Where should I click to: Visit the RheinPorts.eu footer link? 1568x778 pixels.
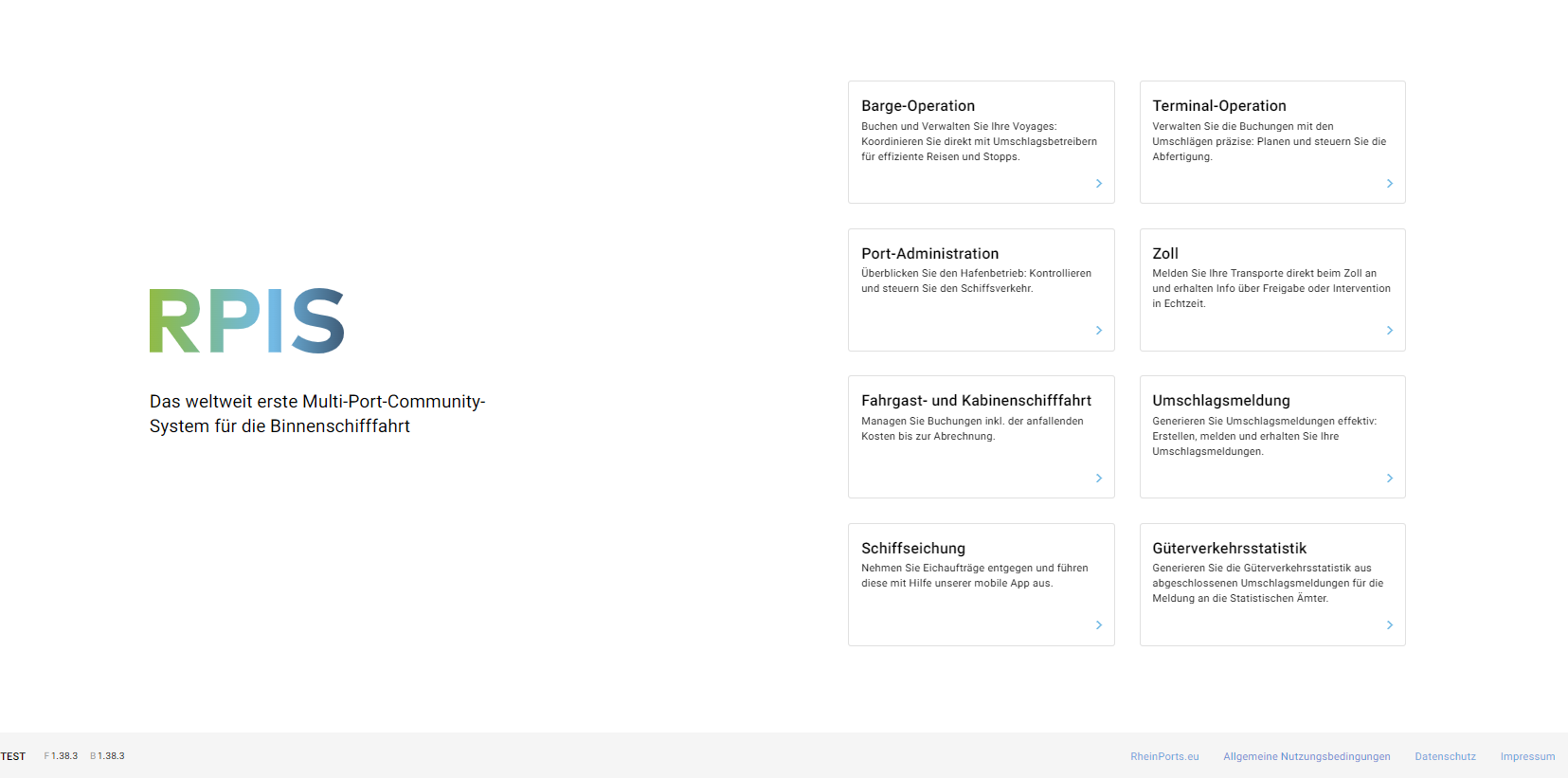[1164, 756]
